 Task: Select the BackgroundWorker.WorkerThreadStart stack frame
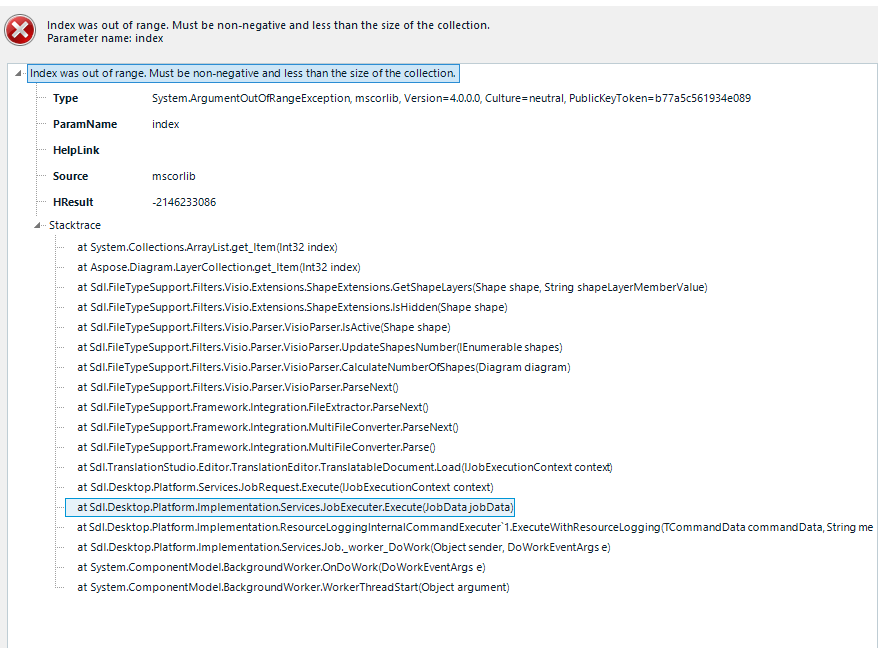[x=293, y=587]
